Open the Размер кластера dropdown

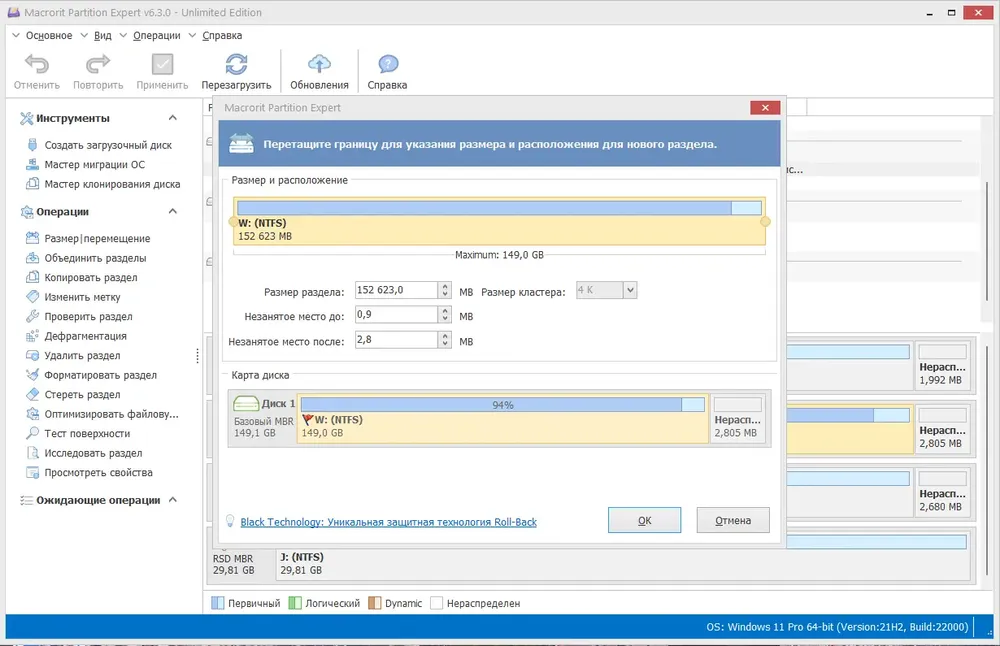click(629, 290)
